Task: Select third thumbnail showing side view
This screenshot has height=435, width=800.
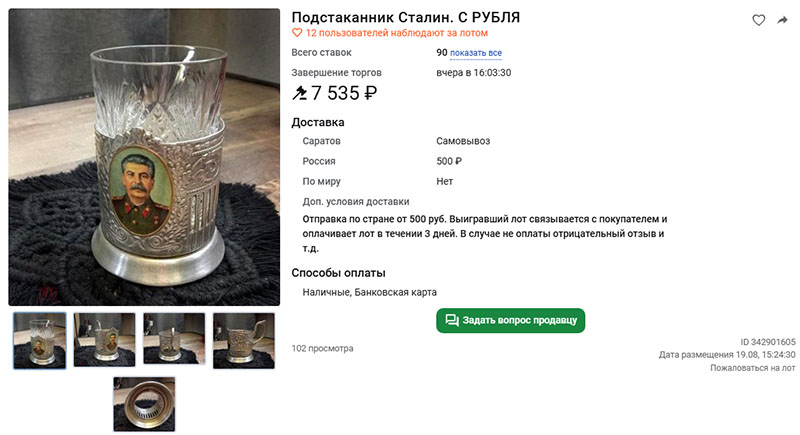Action: [x=174, y=339]
